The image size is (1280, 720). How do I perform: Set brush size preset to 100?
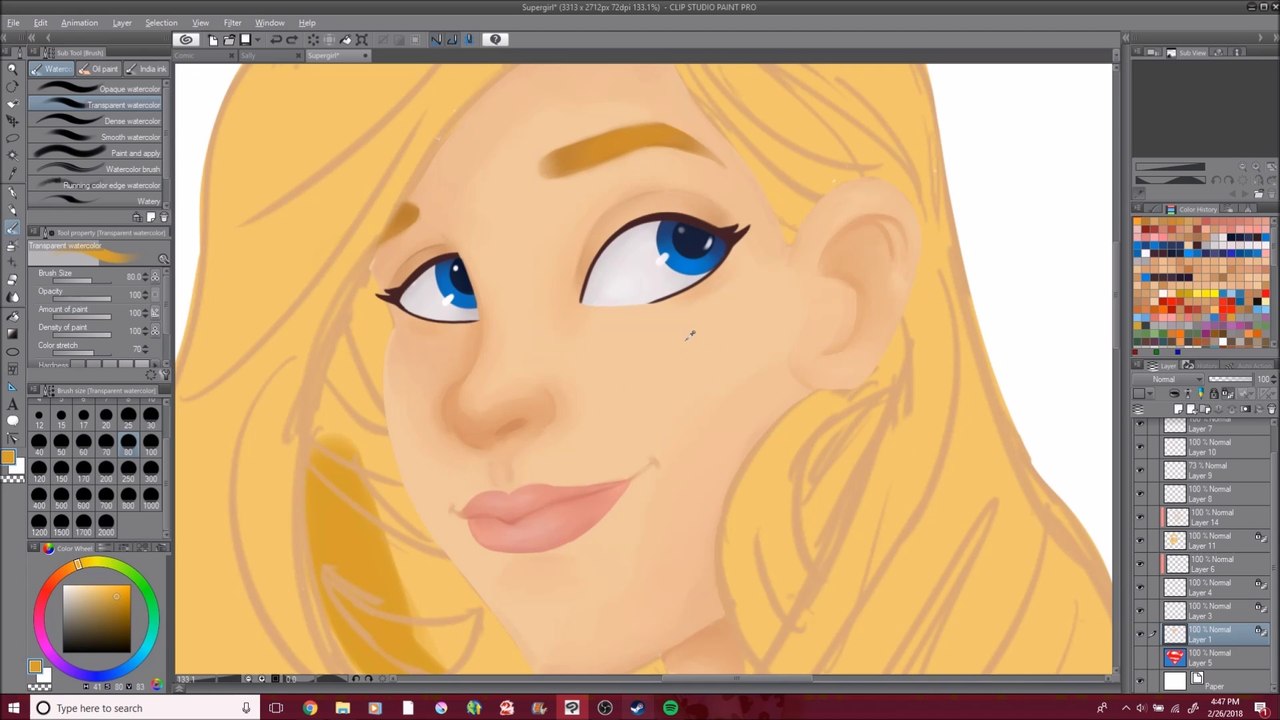click(151, 444)
